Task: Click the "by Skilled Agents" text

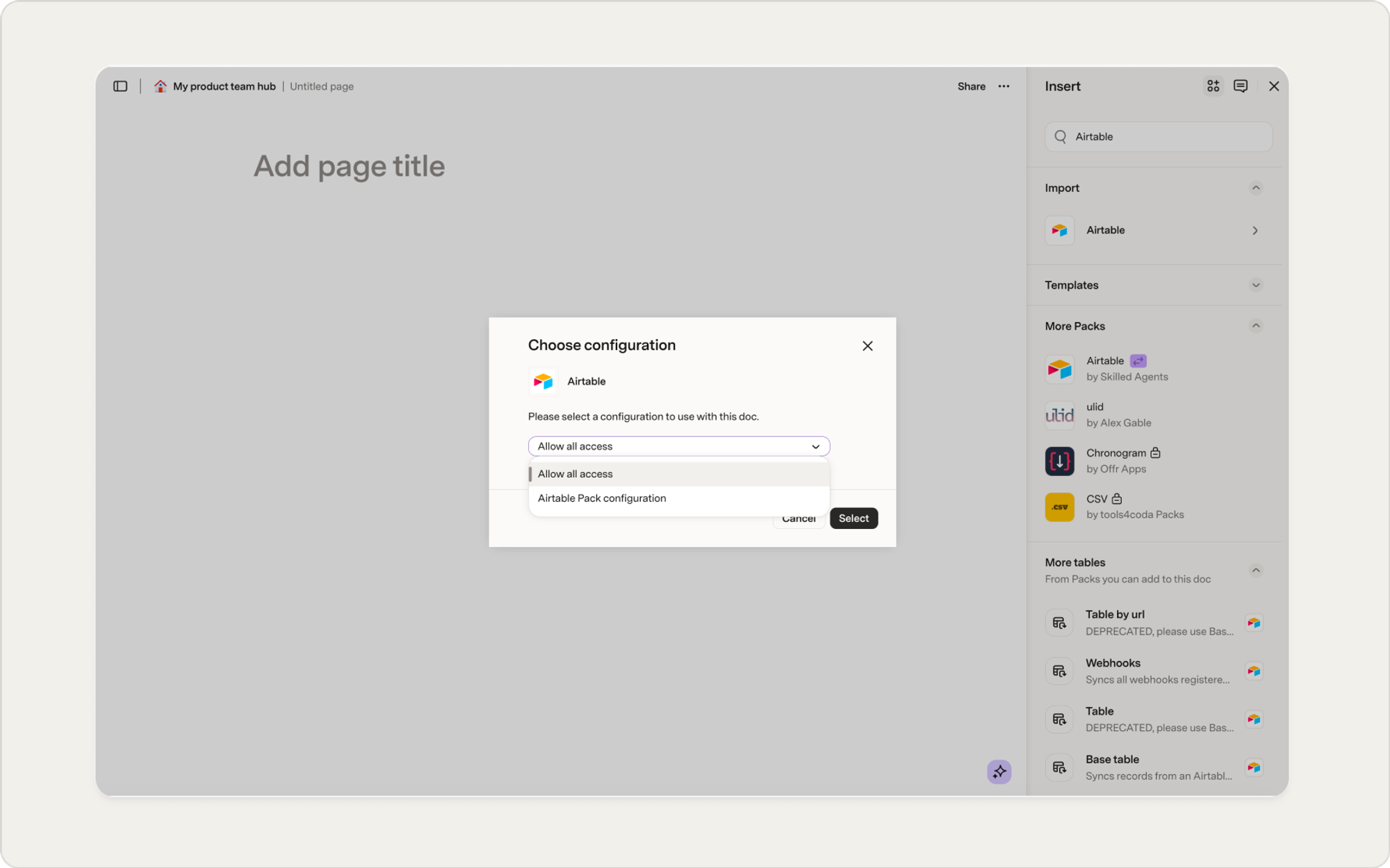Action: (x=1127, y=377)
